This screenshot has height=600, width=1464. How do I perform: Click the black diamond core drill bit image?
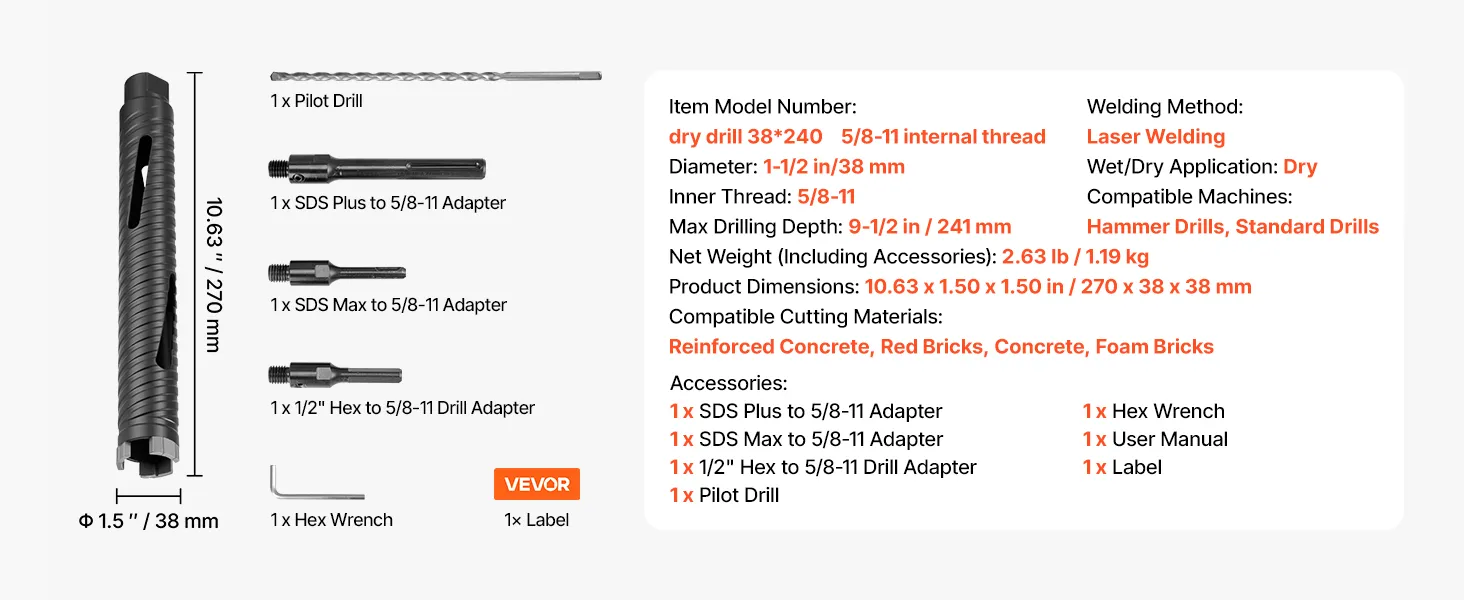(x=148, y=275)
